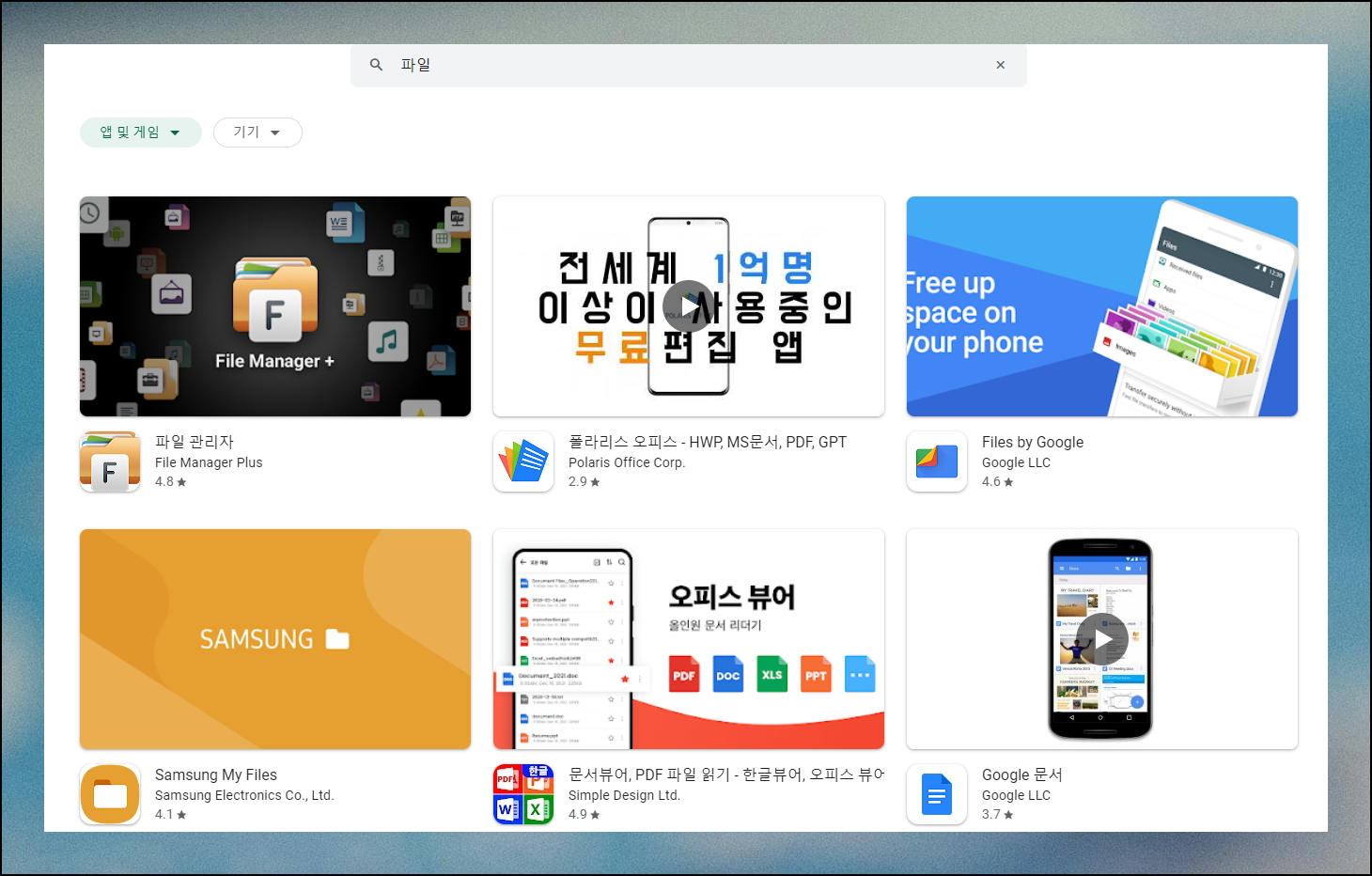Click the 문서뷰어 PDF app icon
The width and height of the screenshot is (1372, 876).
tap(523, 794)
